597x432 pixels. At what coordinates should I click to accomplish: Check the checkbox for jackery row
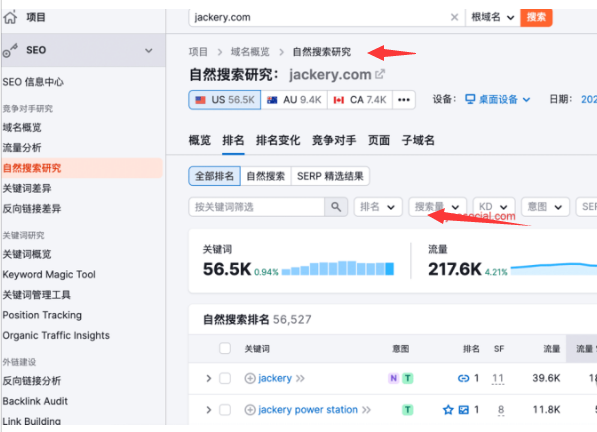pyautogui.click(x=225, y=378)
